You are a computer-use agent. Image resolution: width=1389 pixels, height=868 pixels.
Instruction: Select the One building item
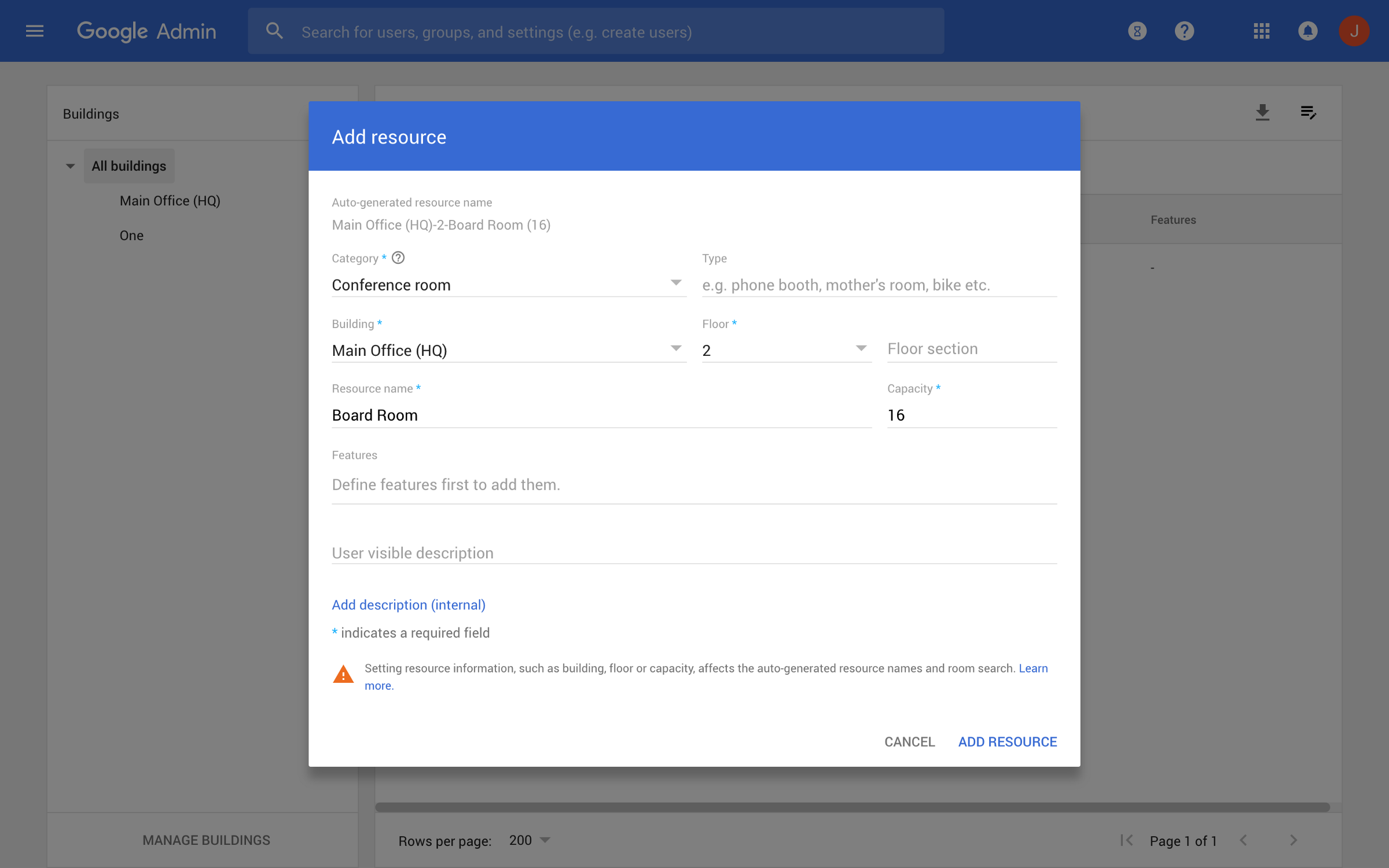(131, 236)
